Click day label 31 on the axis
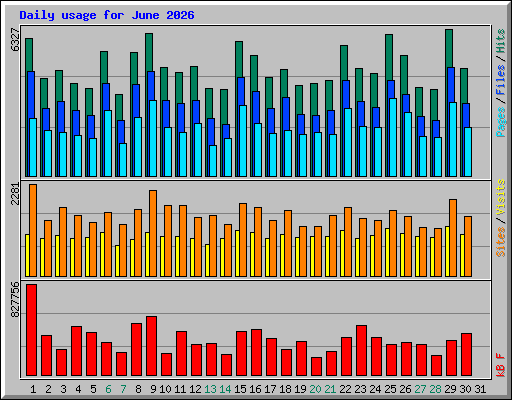 480,389
